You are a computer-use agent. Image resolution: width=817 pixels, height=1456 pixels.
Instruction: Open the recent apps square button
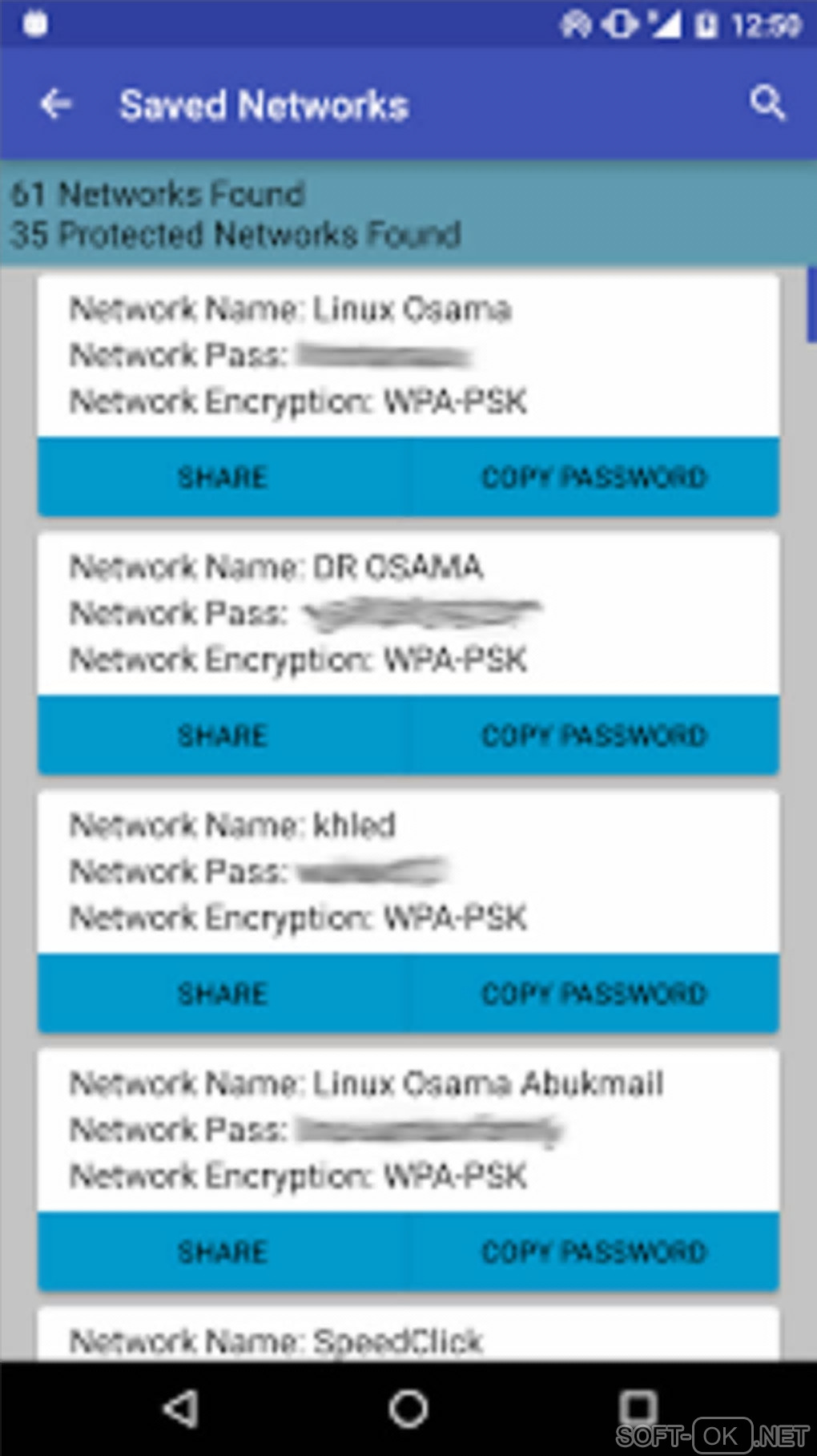tap(637, 1407)
